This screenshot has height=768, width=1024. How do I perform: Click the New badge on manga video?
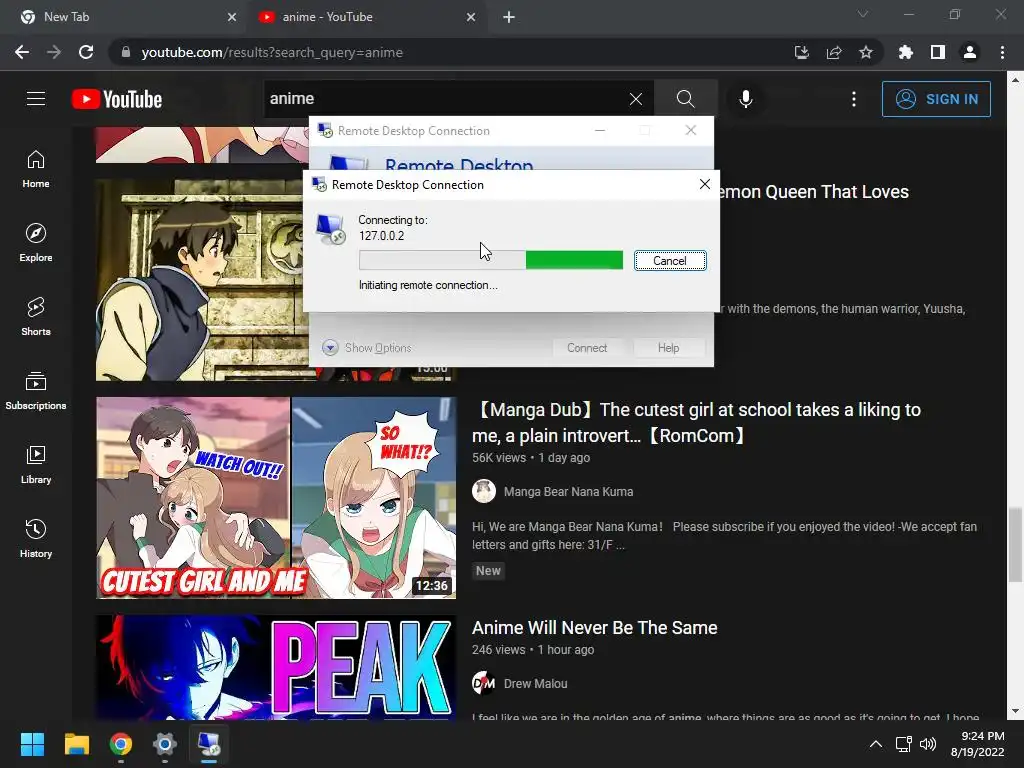pyautogui.click(x=488, y=571)
